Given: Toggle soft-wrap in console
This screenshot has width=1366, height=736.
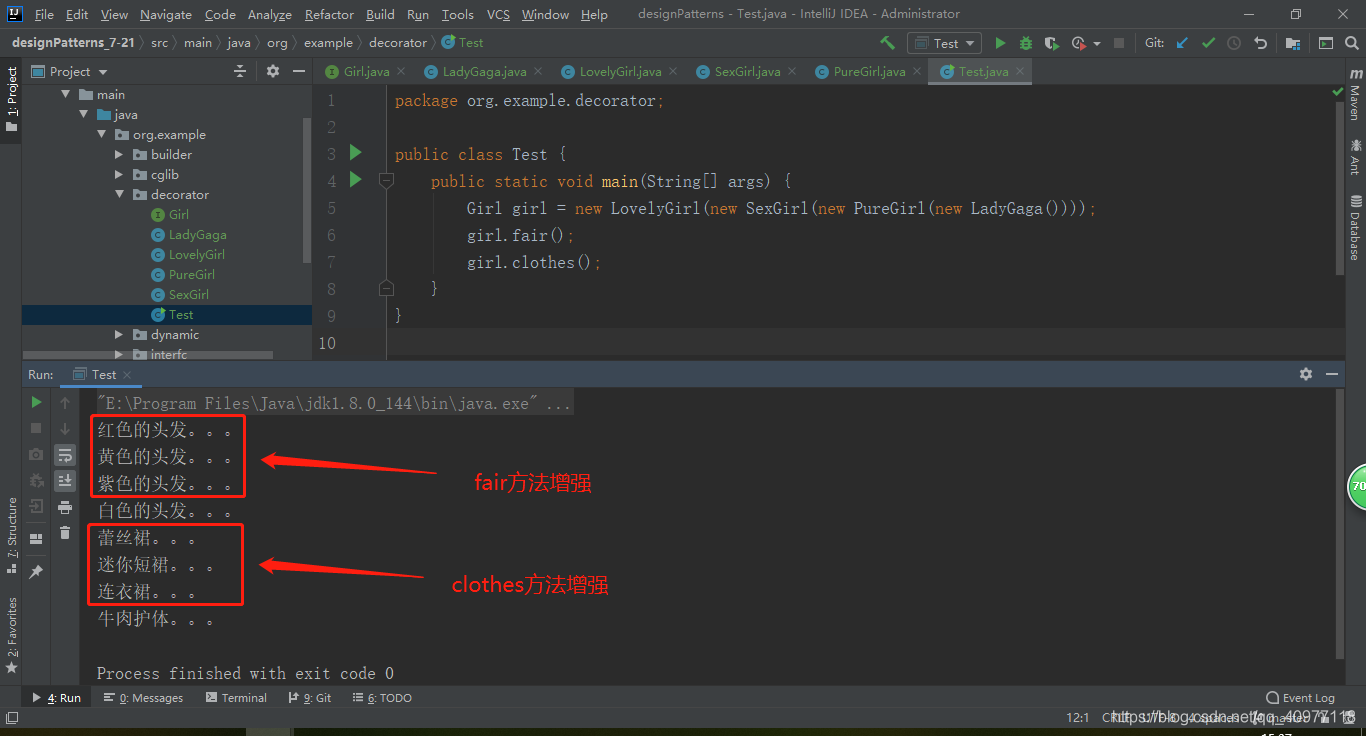Looking at the screenshot, I should (x=65, y=455).
